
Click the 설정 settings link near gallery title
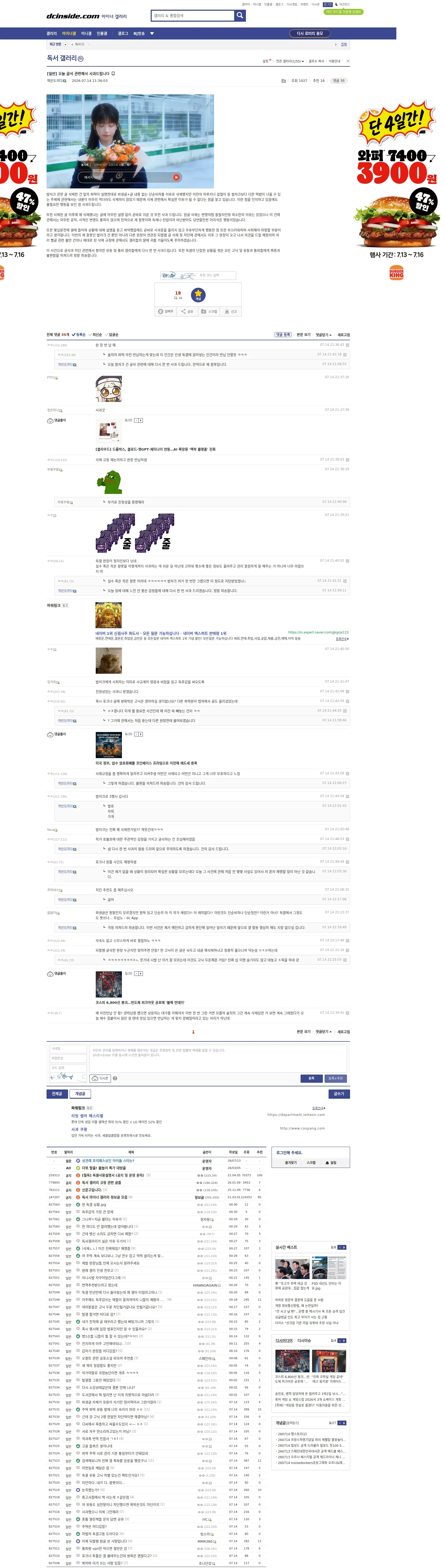266,61
